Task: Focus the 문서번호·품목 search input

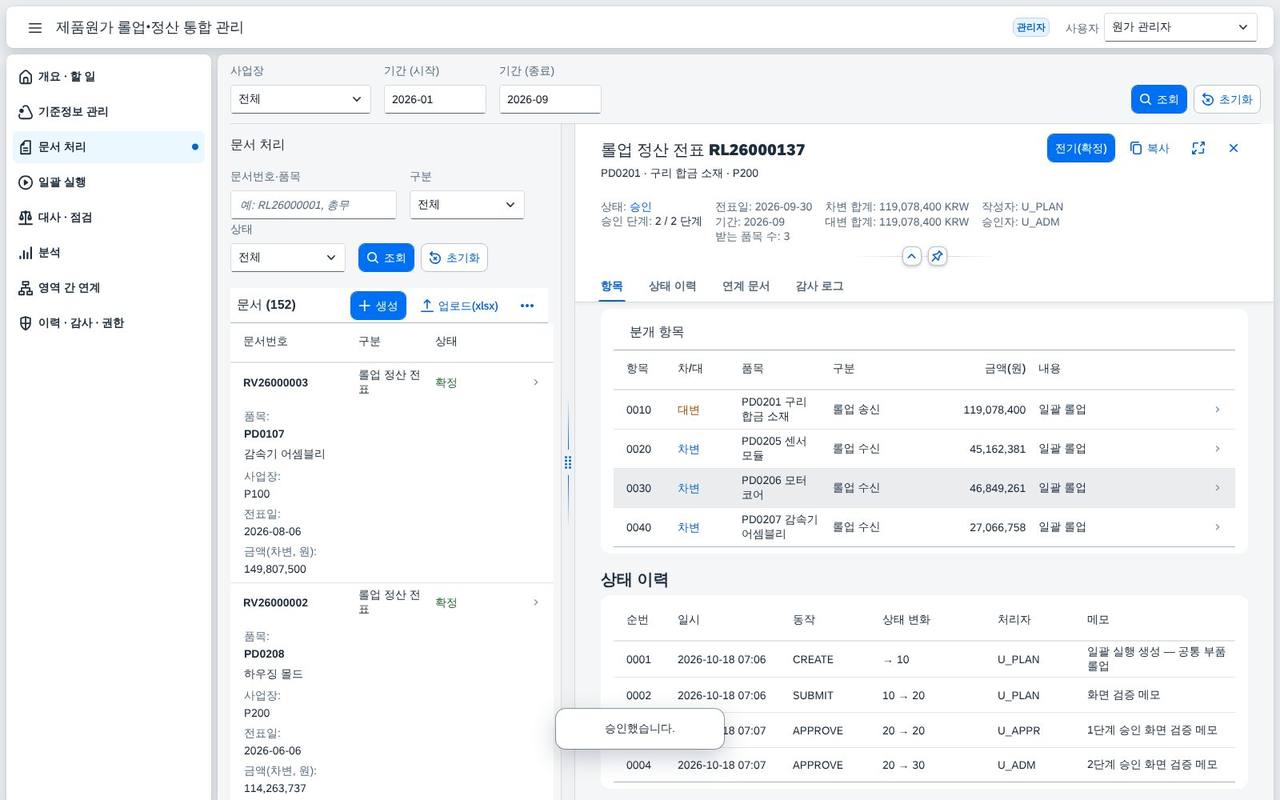Action: 313,204
